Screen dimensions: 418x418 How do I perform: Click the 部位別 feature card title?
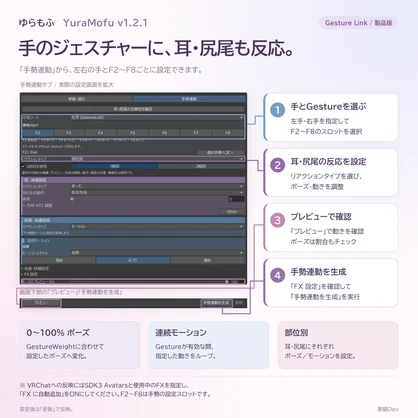[296, 333]
